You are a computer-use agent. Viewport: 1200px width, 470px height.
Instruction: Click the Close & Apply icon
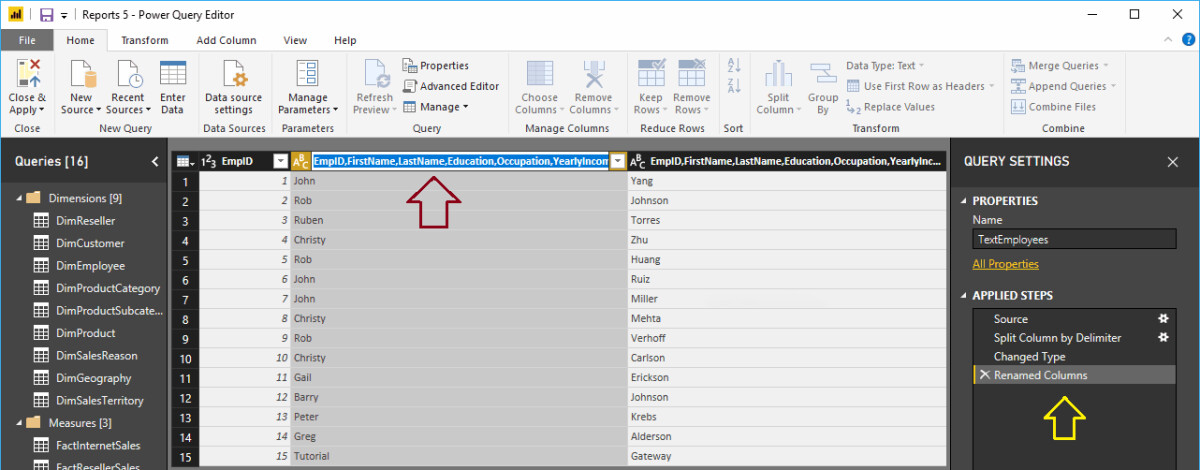[x=27, y=73]
